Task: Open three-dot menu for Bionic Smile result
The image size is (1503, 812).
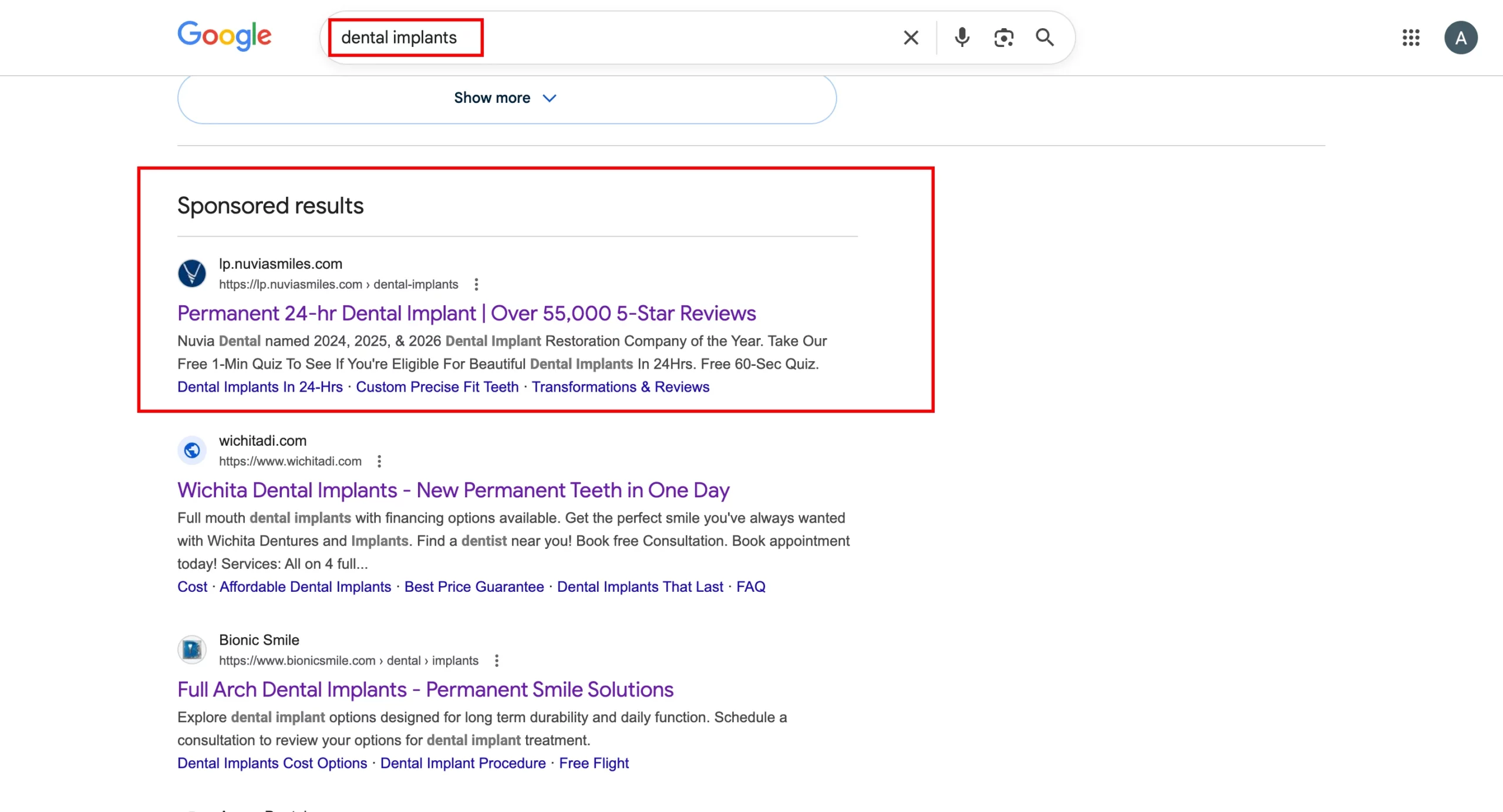Action: [x=497, y=661]
